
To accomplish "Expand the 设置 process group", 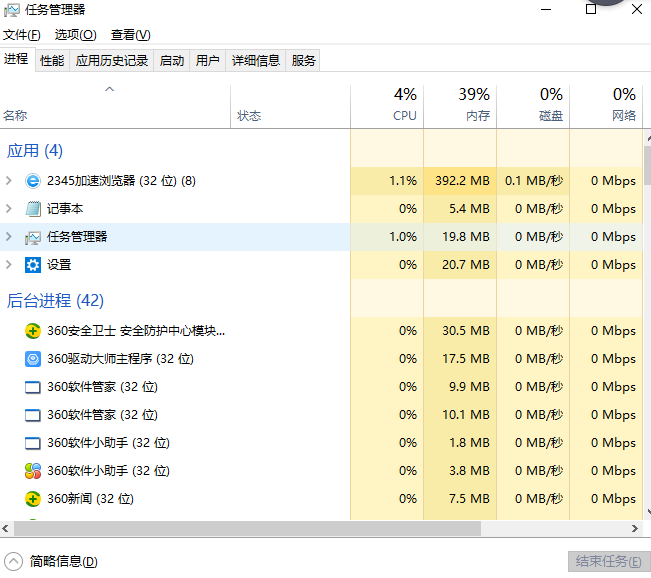I will point(9,265).
